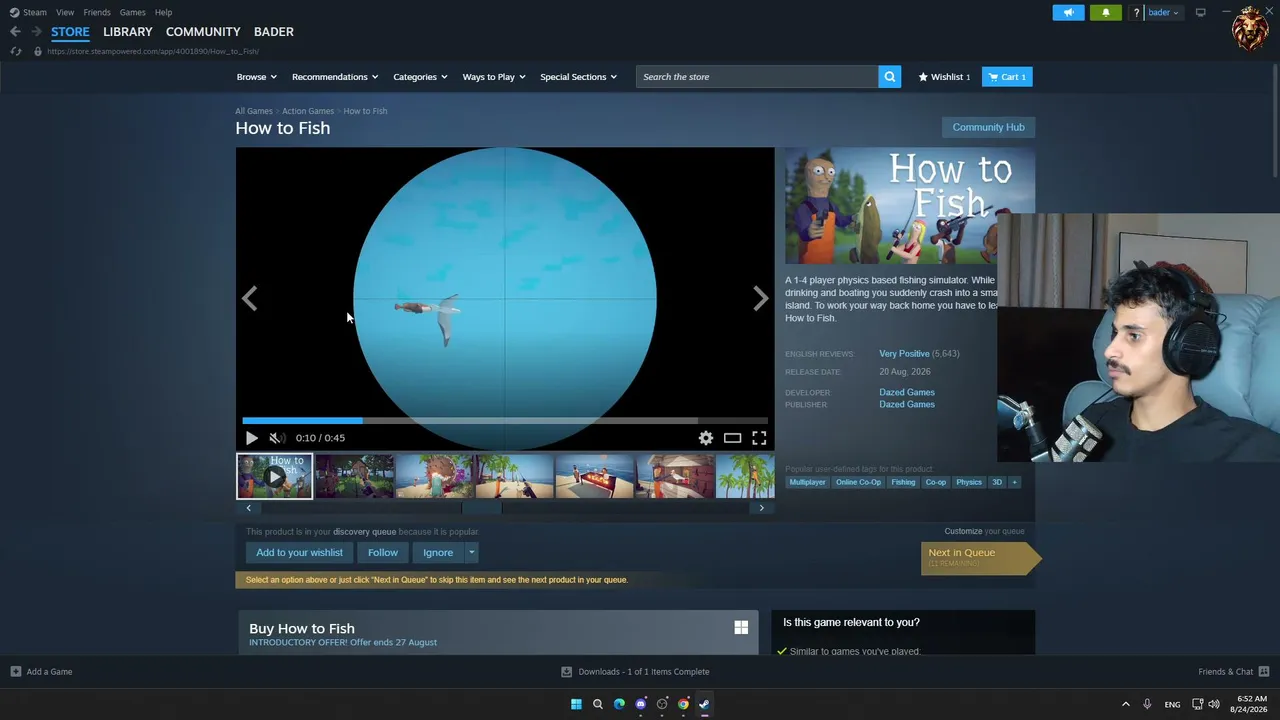This screenshot has height=720, width=1280.
Task: Open Dazed Games developer link
Action: (x=907, y=392)
